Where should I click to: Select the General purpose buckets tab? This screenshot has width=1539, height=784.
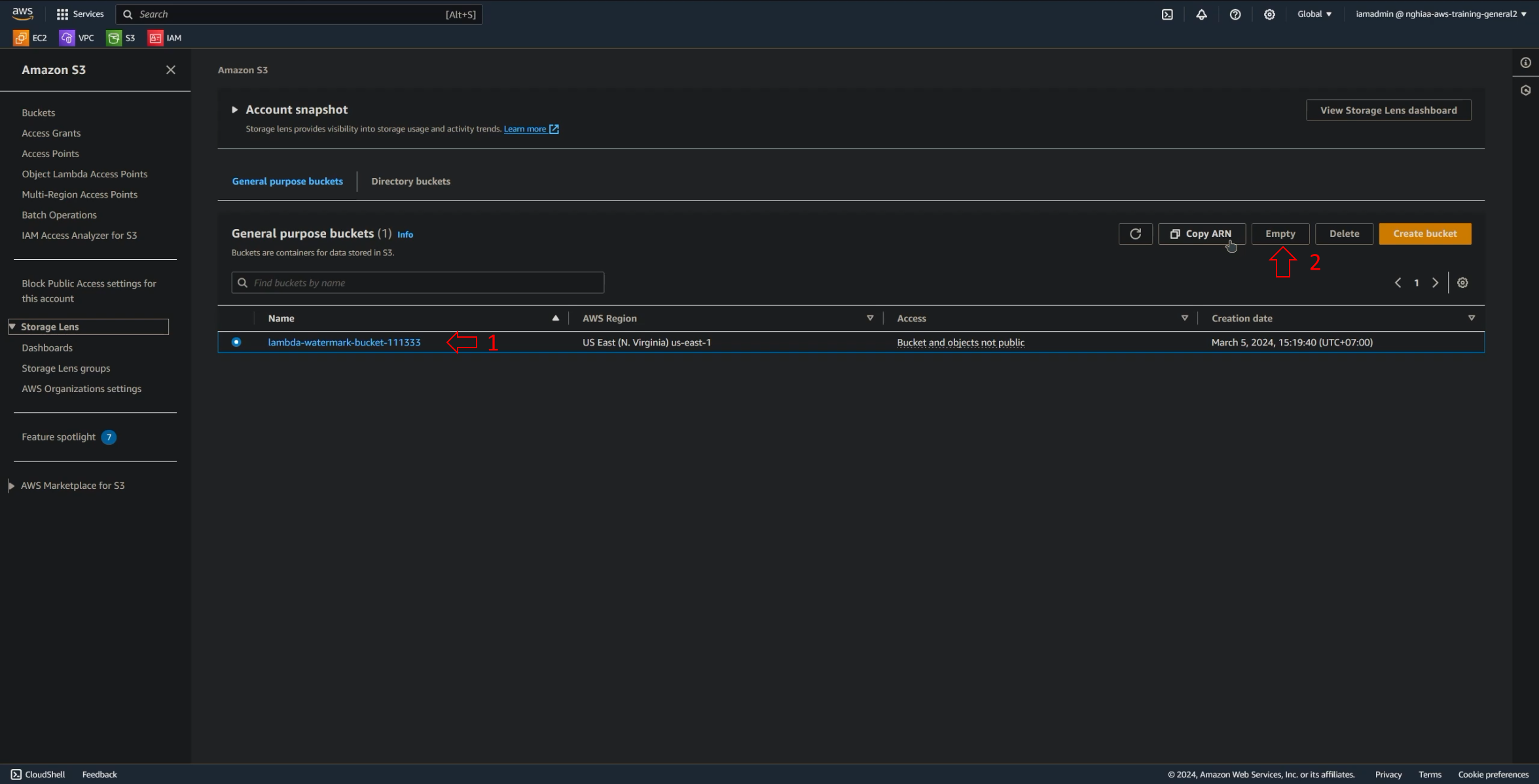pos(288,181)
